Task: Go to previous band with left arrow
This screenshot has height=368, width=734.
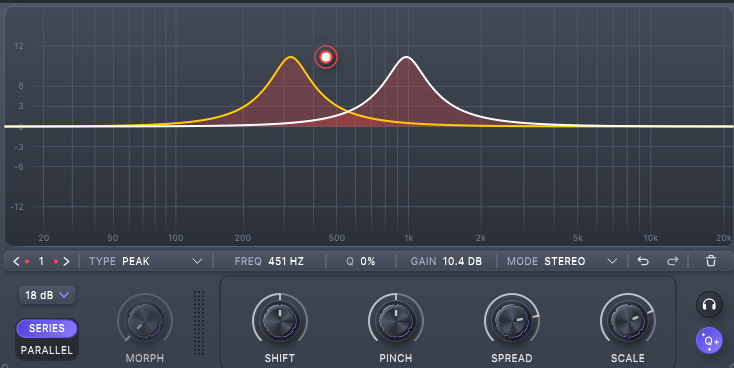Action: tap(16, 261)
